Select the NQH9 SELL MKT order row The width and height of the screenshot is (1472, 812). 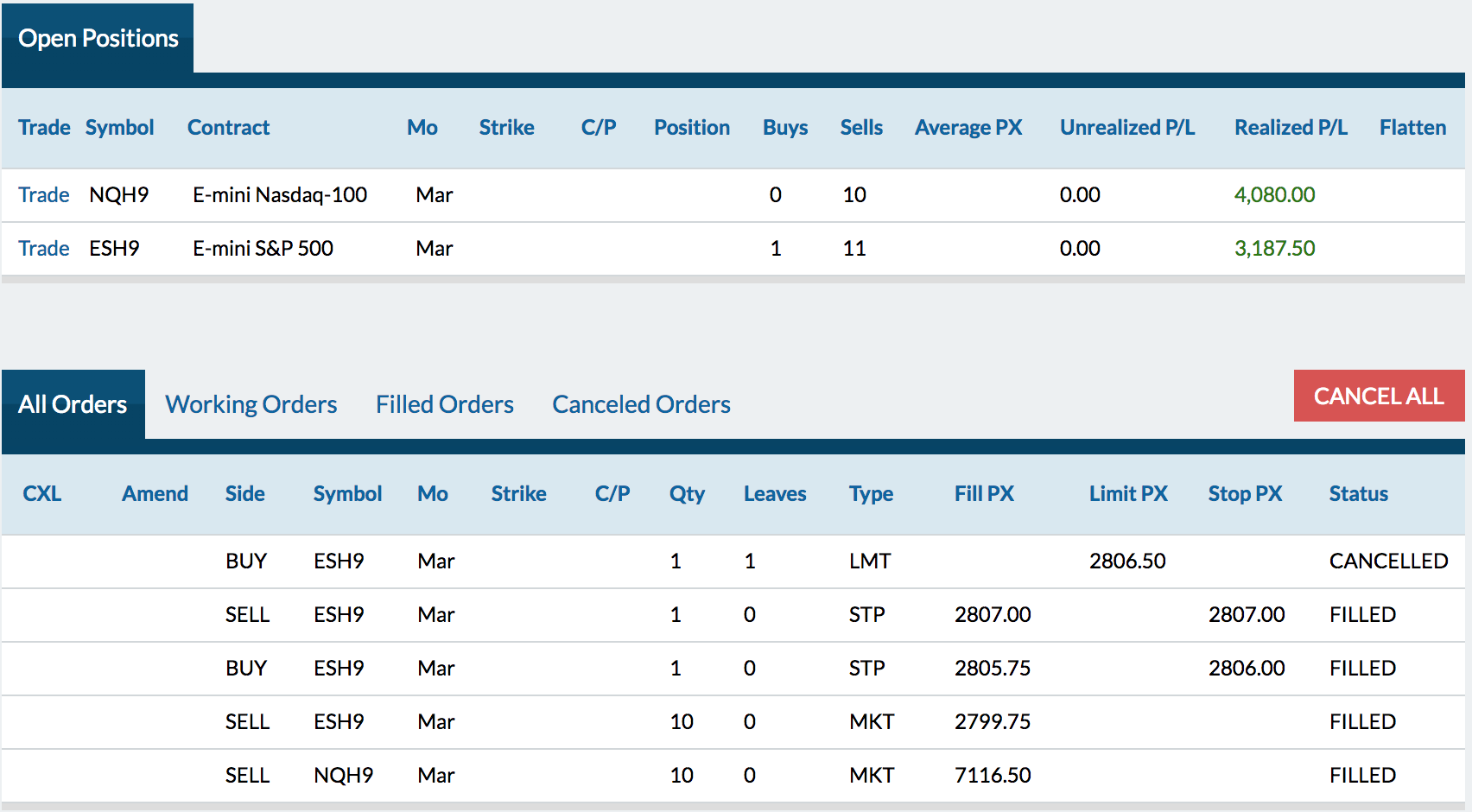click(x=733, y=776)
